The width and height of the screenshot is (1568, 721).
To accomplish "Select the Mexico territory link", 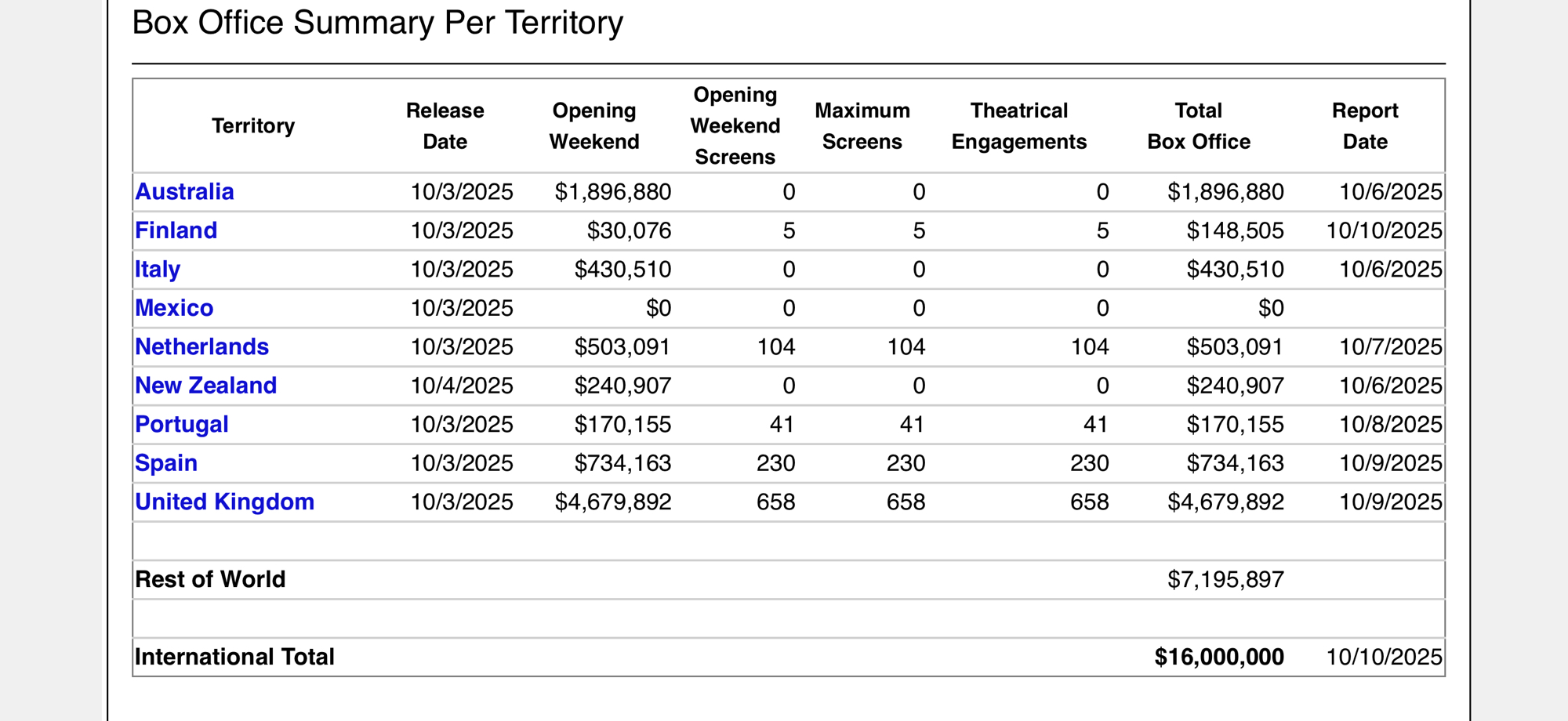I will (174, 308).
